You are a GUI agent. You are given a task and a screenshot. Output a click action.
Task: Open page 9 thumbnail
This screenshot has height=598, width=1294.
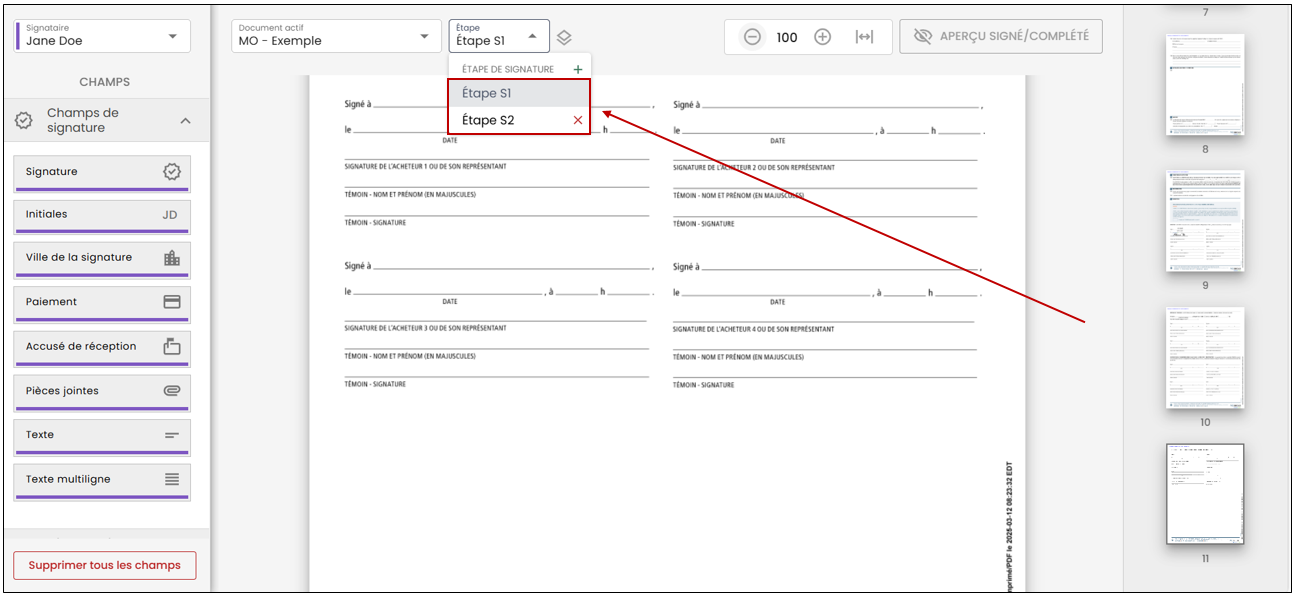coord(1205,222)
